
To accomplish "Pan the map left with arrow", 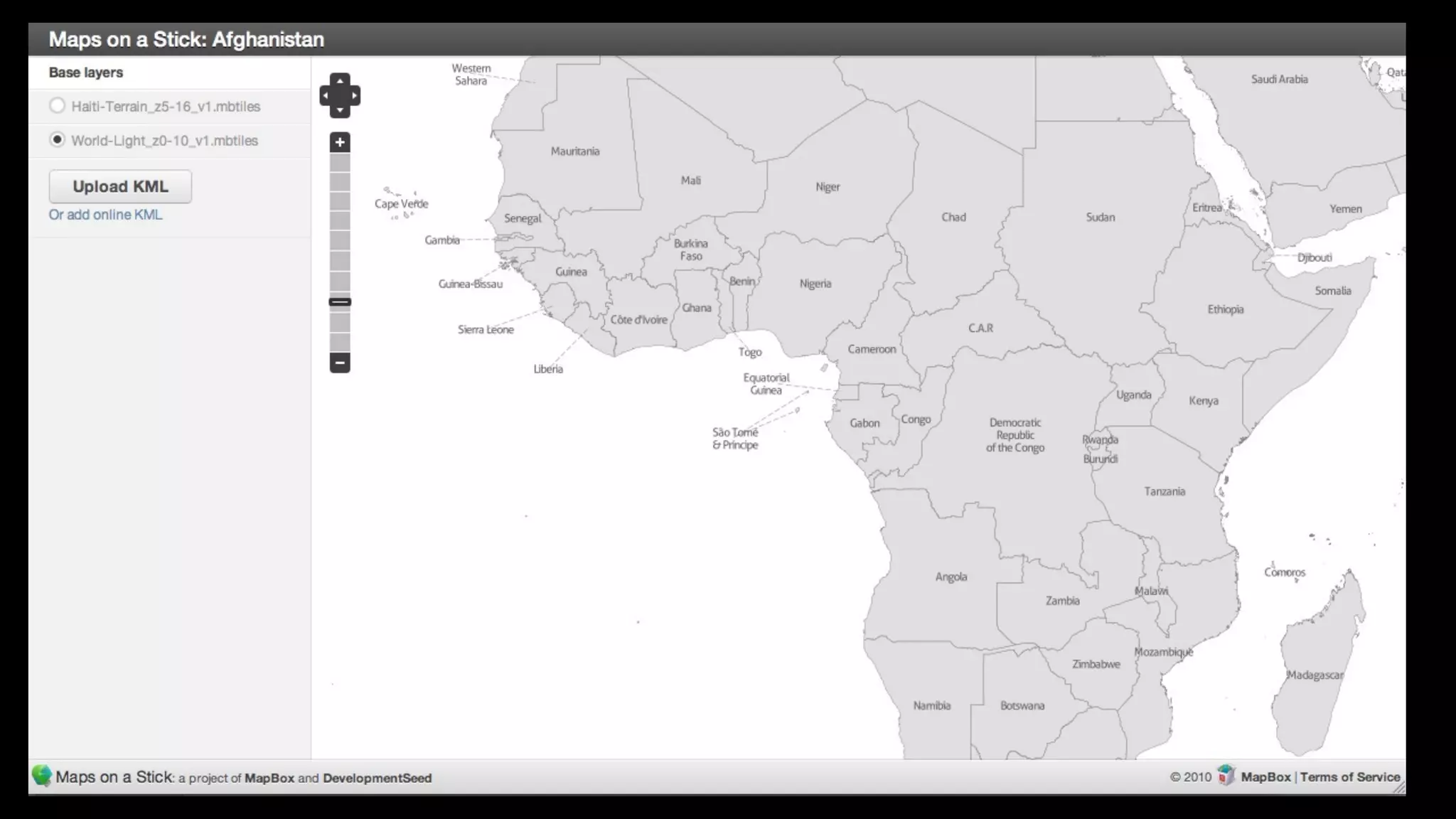I will [x=325, y=95].
